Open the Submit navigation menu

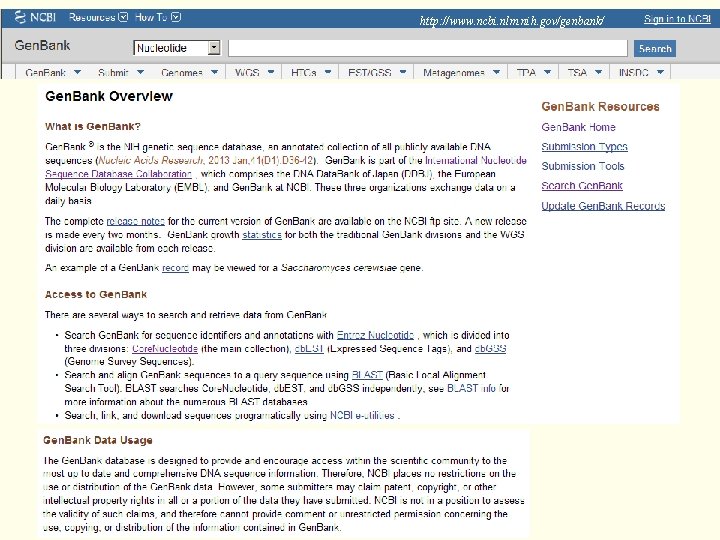121,73
